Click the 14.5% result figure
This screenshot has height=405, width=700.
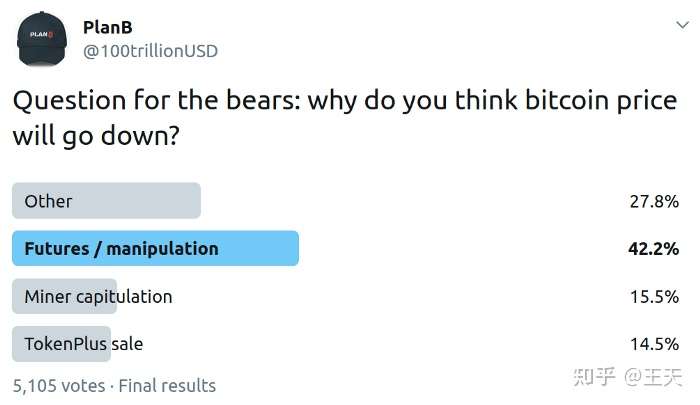point(654,344)
